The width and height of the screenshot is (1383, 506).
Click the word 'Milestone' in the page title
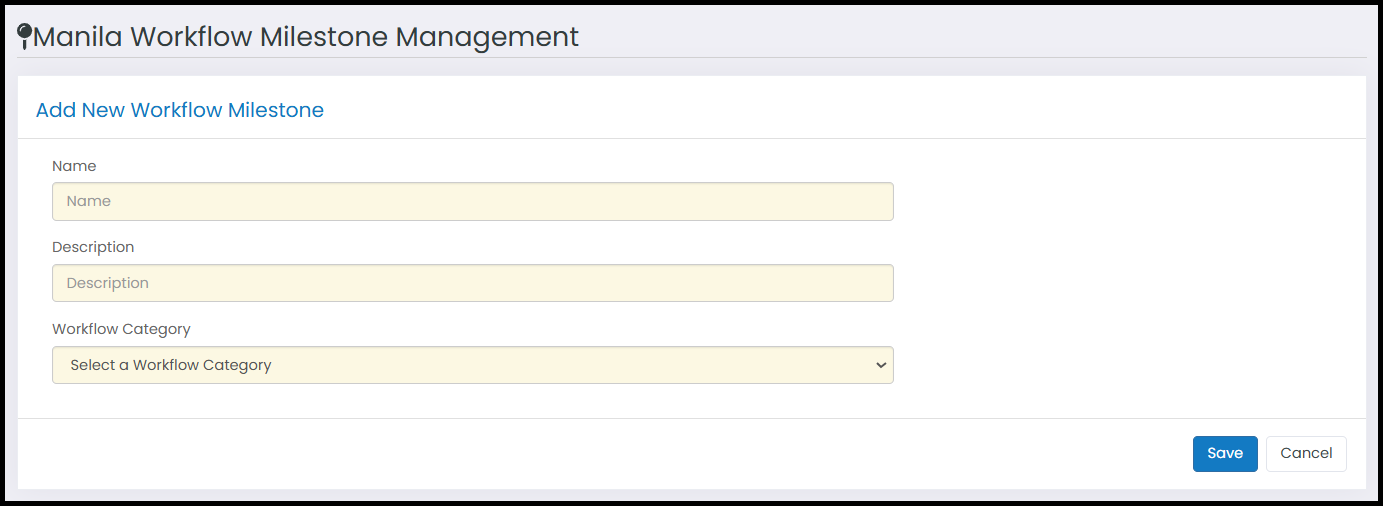324,37
